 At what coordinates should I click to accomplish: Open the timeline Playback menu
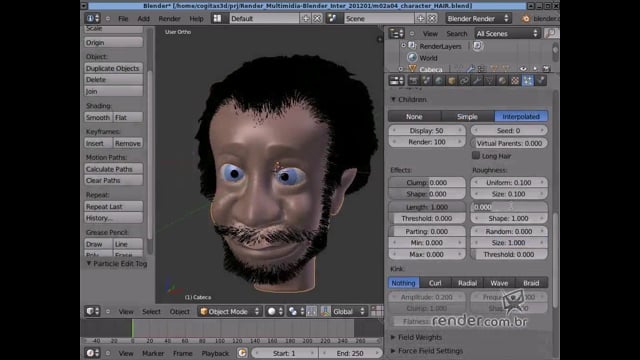[215, 353]
